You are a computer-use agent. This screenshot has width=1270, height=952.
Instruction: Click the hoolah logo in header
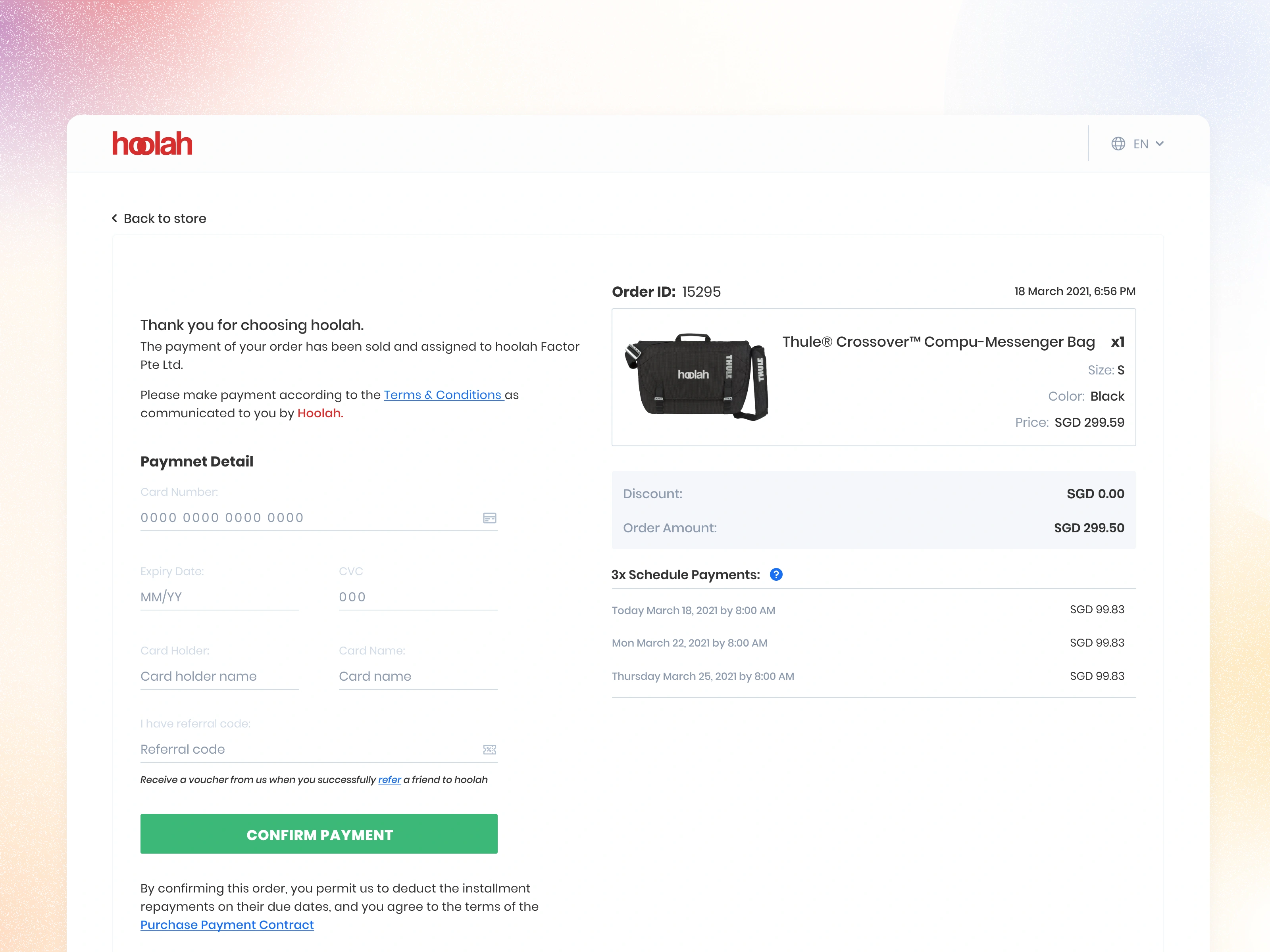(152, 144)
